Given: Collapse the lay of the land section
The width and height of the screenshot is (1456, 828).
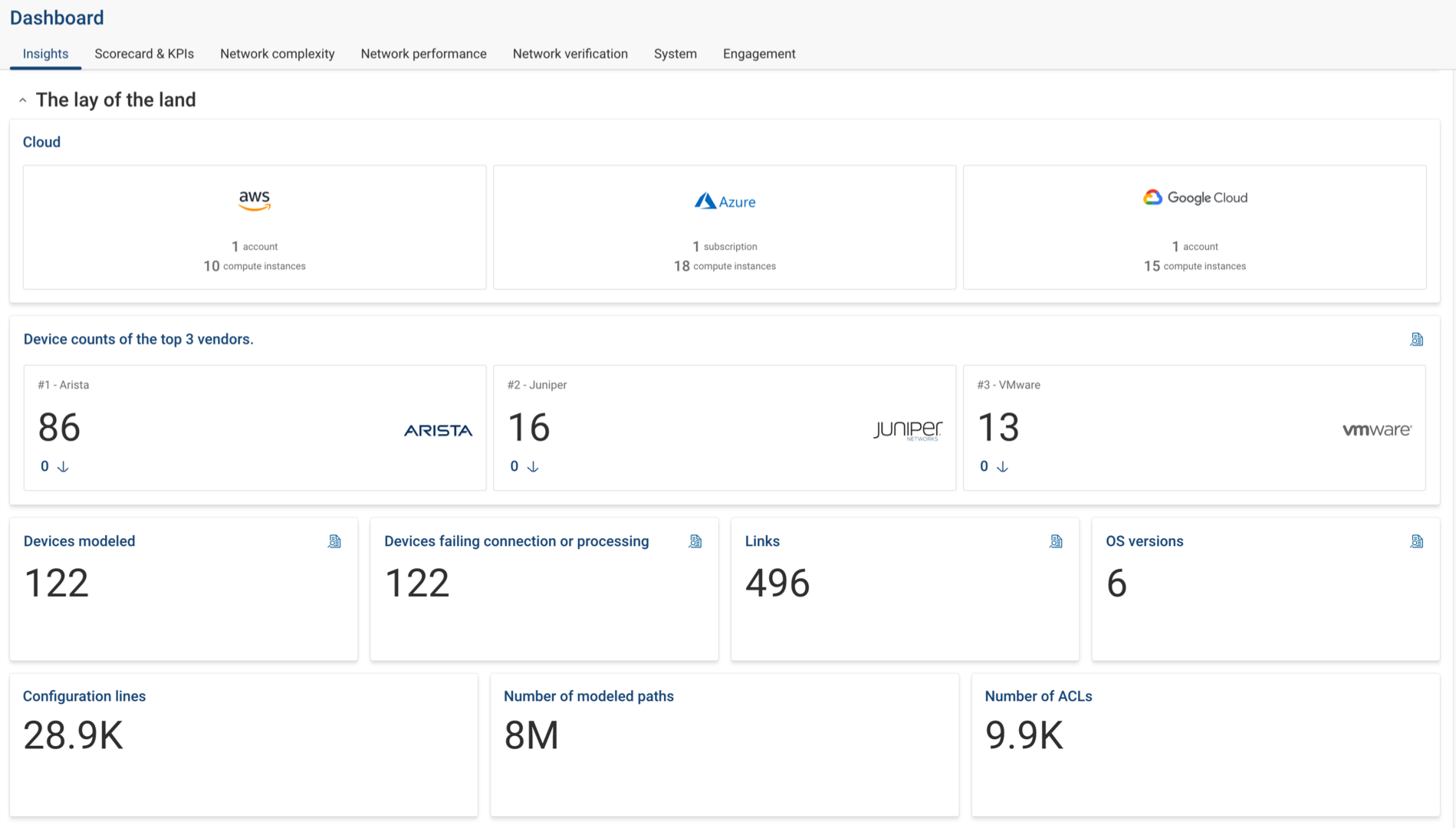Looking at the screenshot, I should click(x=23, y=99).
